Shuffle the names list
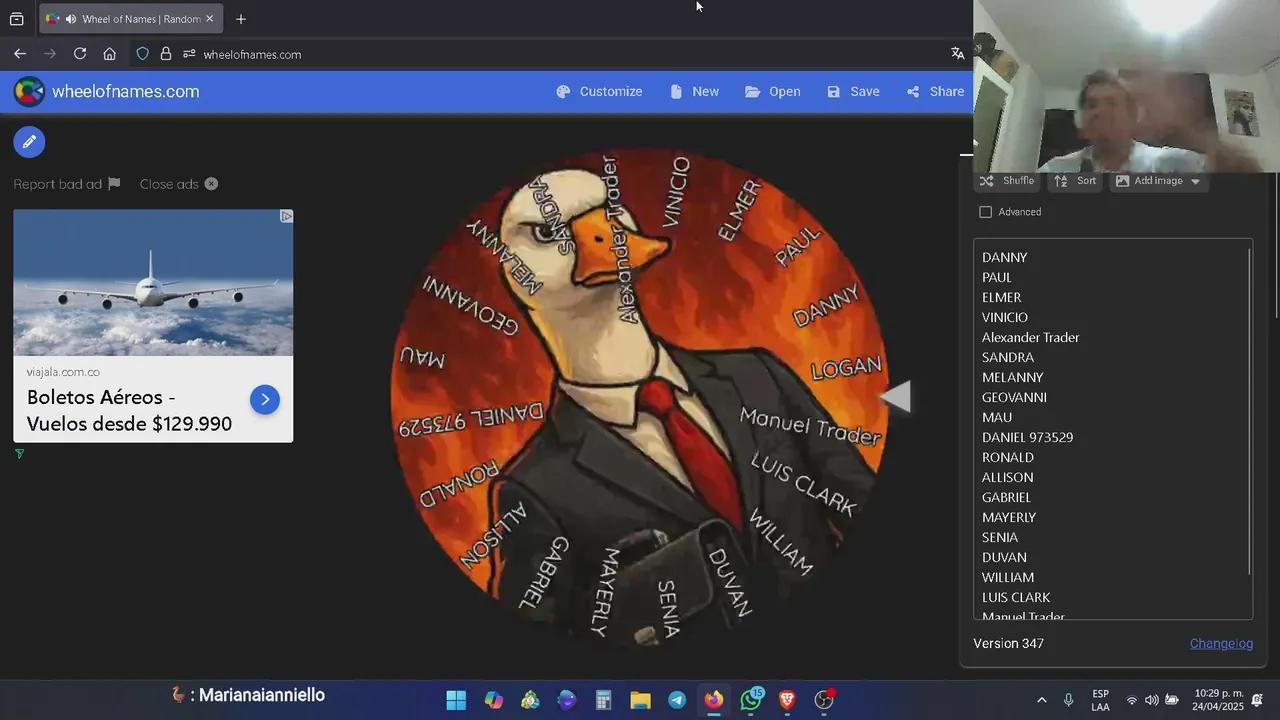 (1007, 181)
